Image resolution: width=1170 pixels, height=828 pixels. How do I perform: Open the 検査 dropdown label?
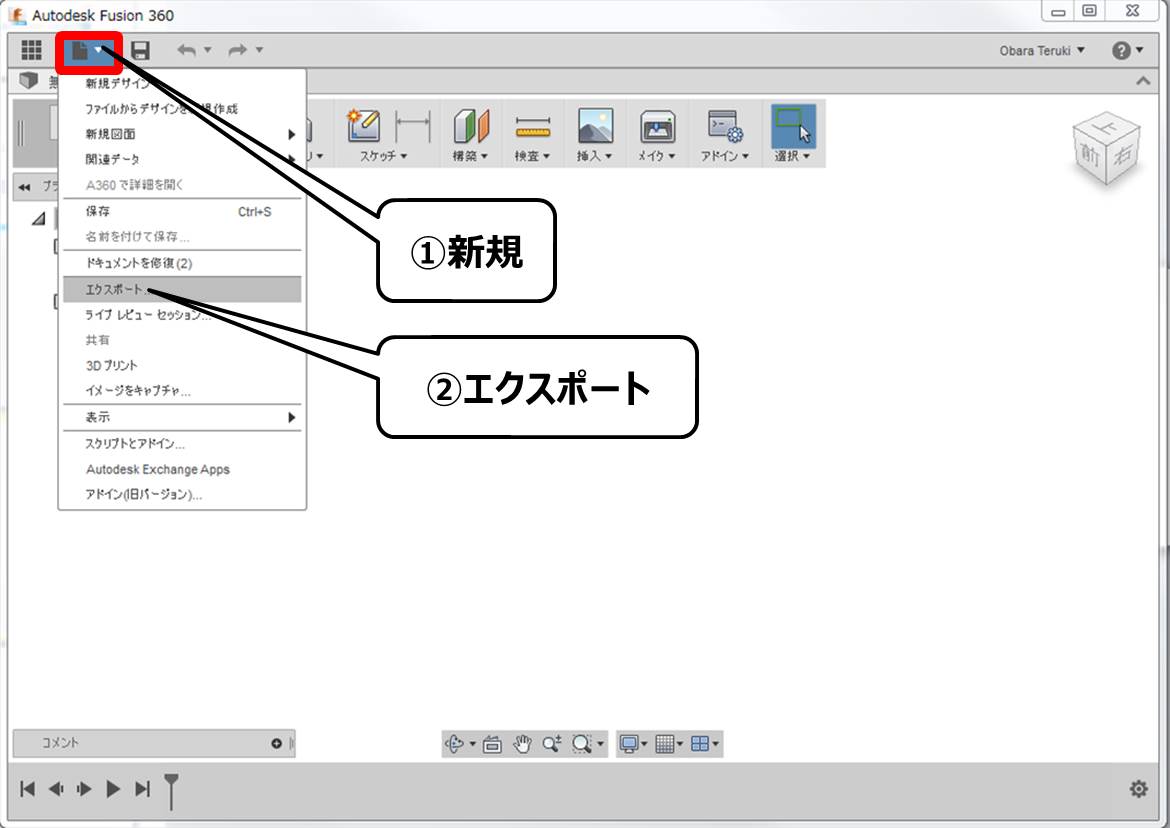pyautogui.click(x=532, y=156)
